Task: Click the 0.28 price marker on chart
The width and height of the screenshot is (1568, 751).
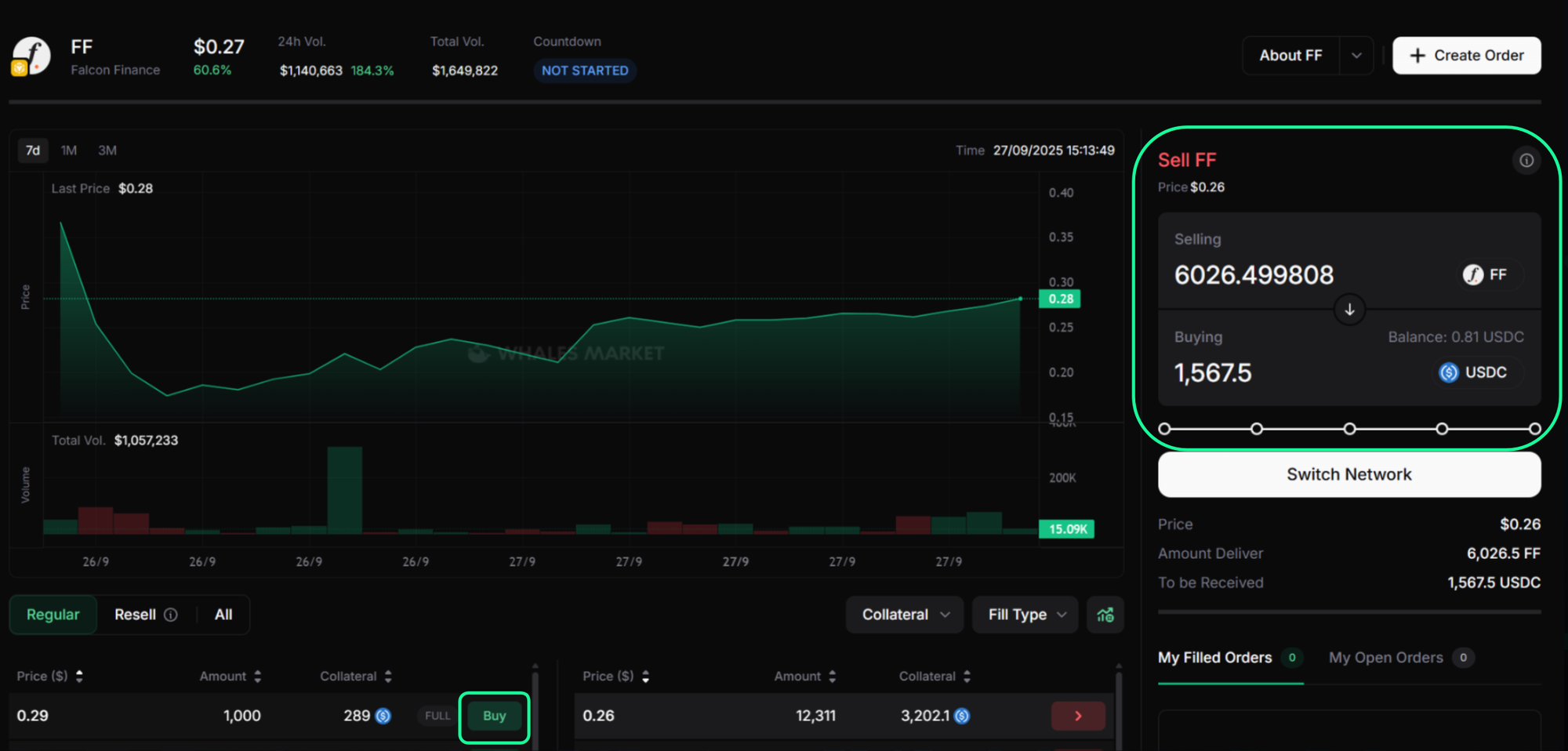Action: [x=1060, y=299]
